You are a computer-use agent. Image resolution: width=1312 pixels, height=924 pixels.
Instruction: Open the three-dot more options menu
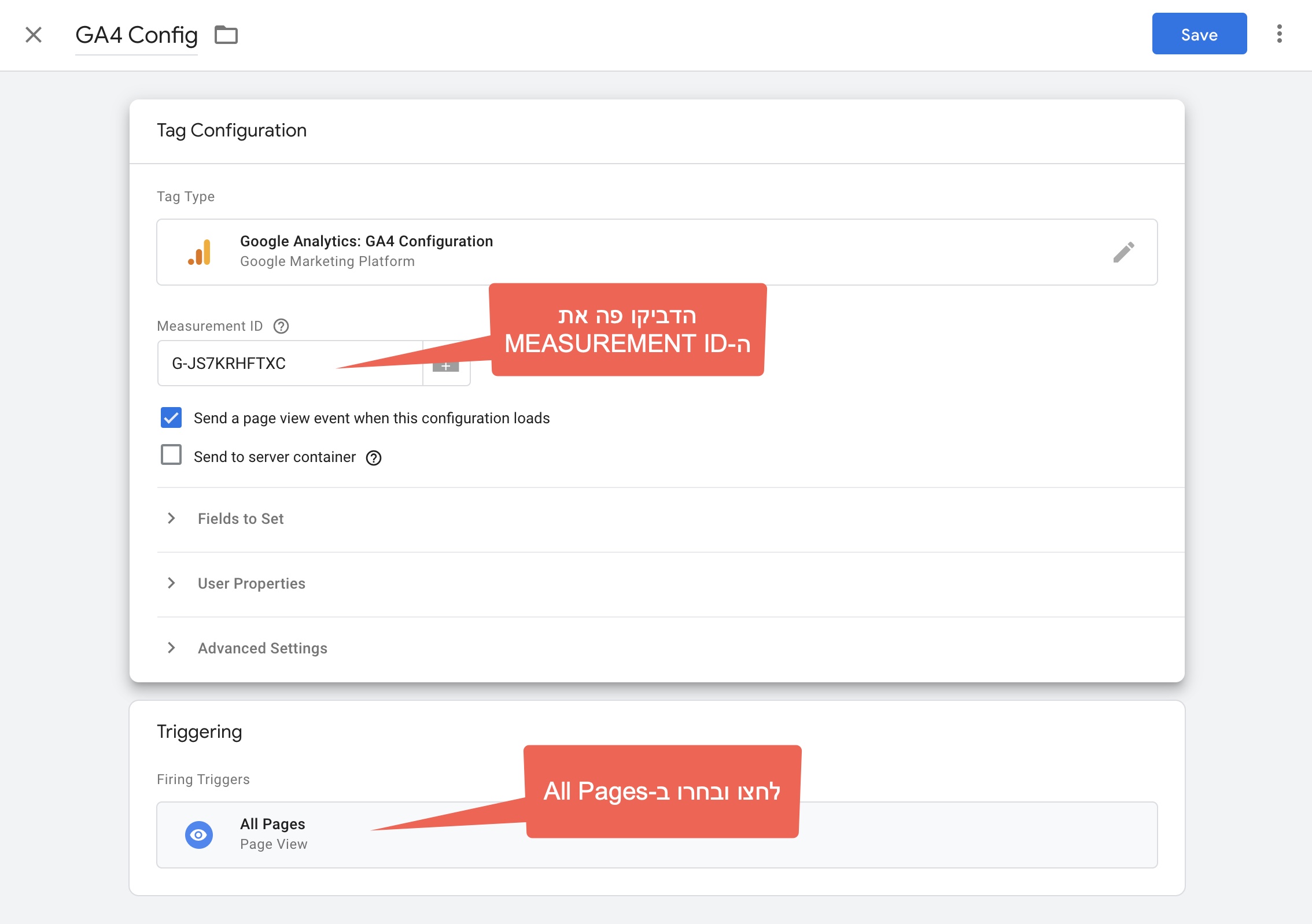coord(1280,34)
